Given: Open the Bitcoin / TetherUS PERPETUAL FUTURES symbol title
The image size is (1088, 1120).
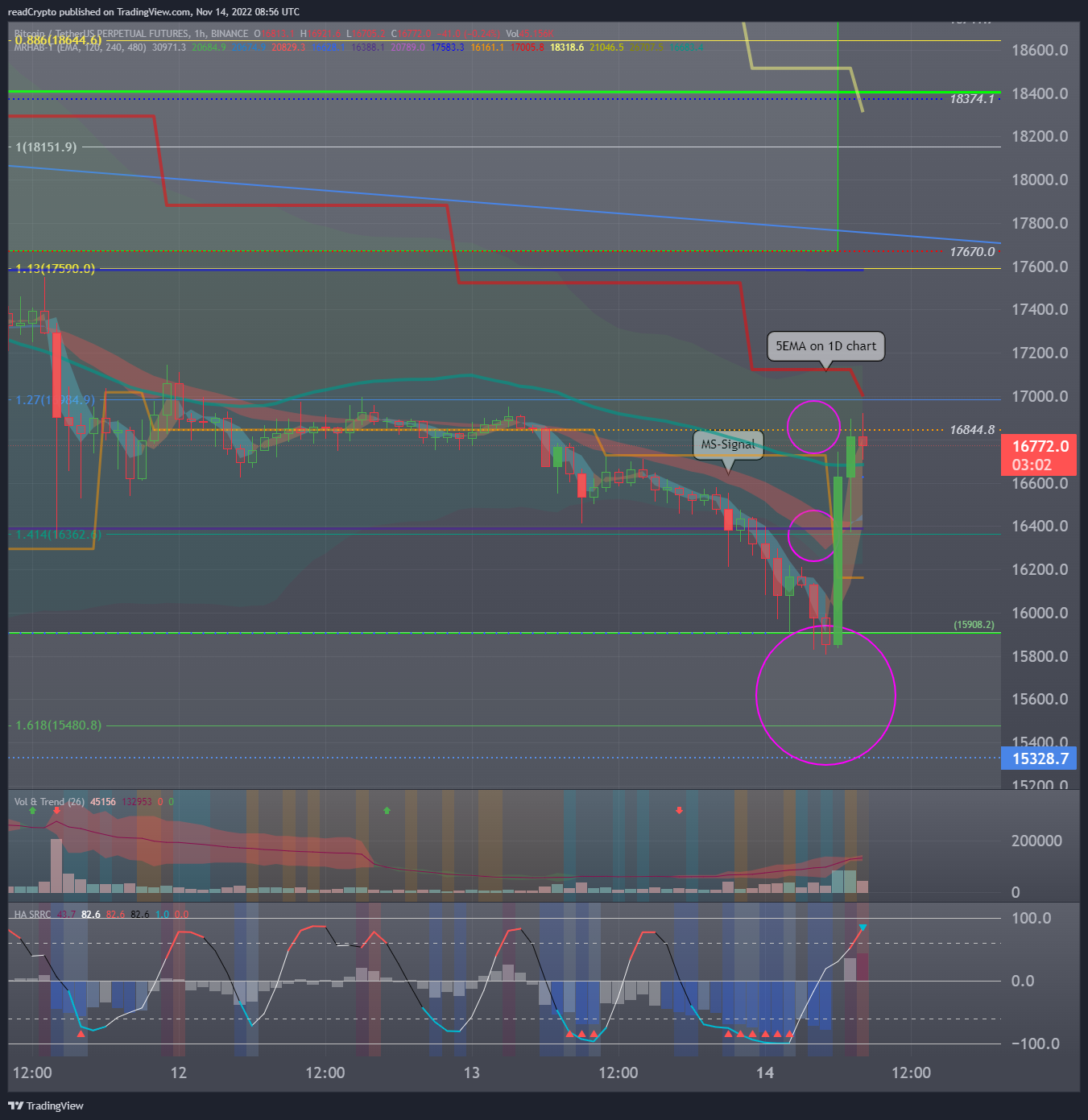Looking at the screenshot, I should (x=131, y=34).
